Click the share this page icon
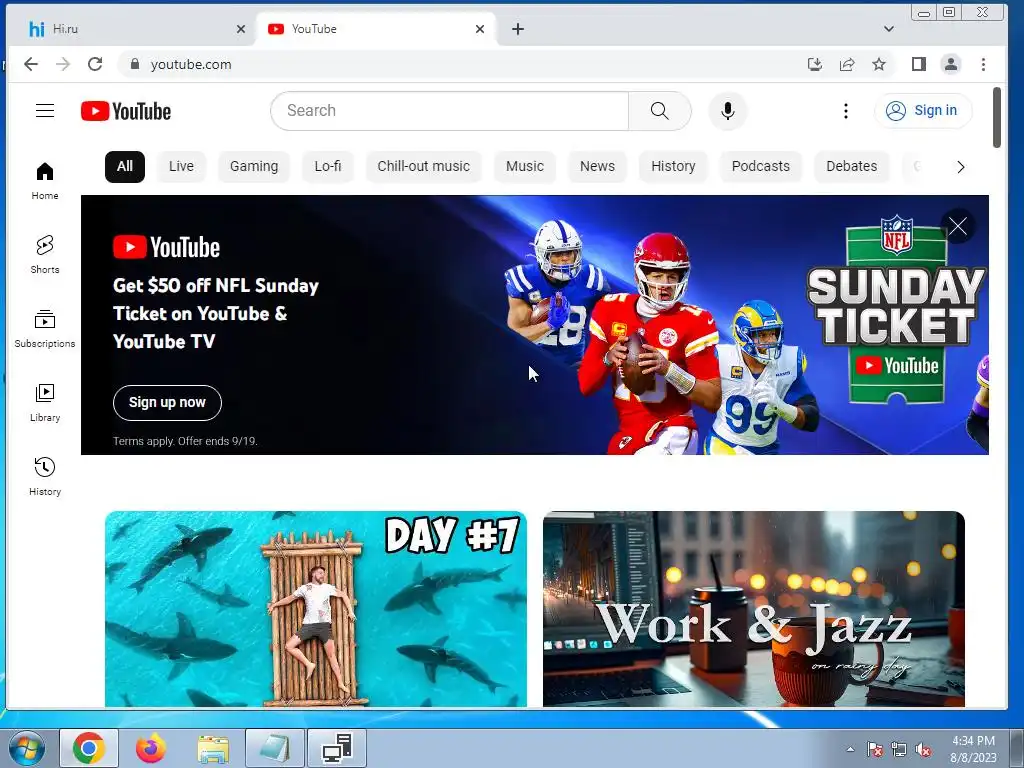The width and height of the screenshot is (1024, 768). 847,64
